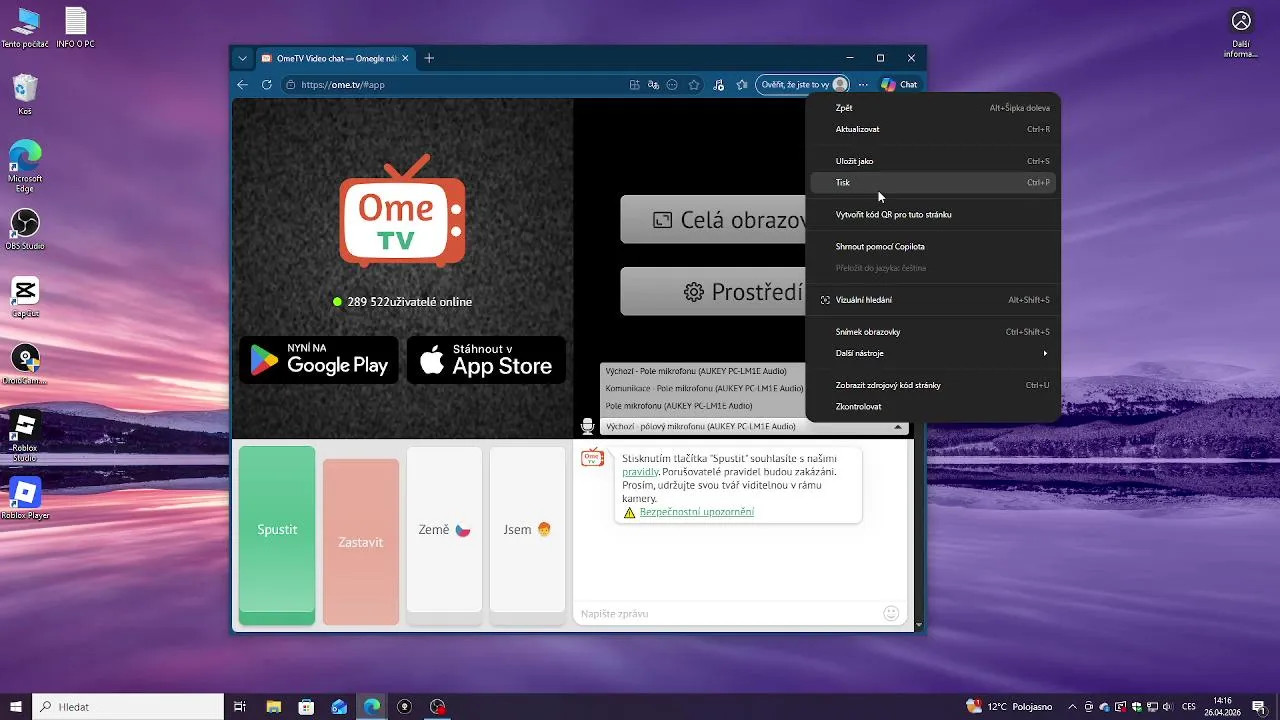This screenshot has width=1280, height=720.
Task: Select Tisk in the context menu
Action: click(932, 183)
